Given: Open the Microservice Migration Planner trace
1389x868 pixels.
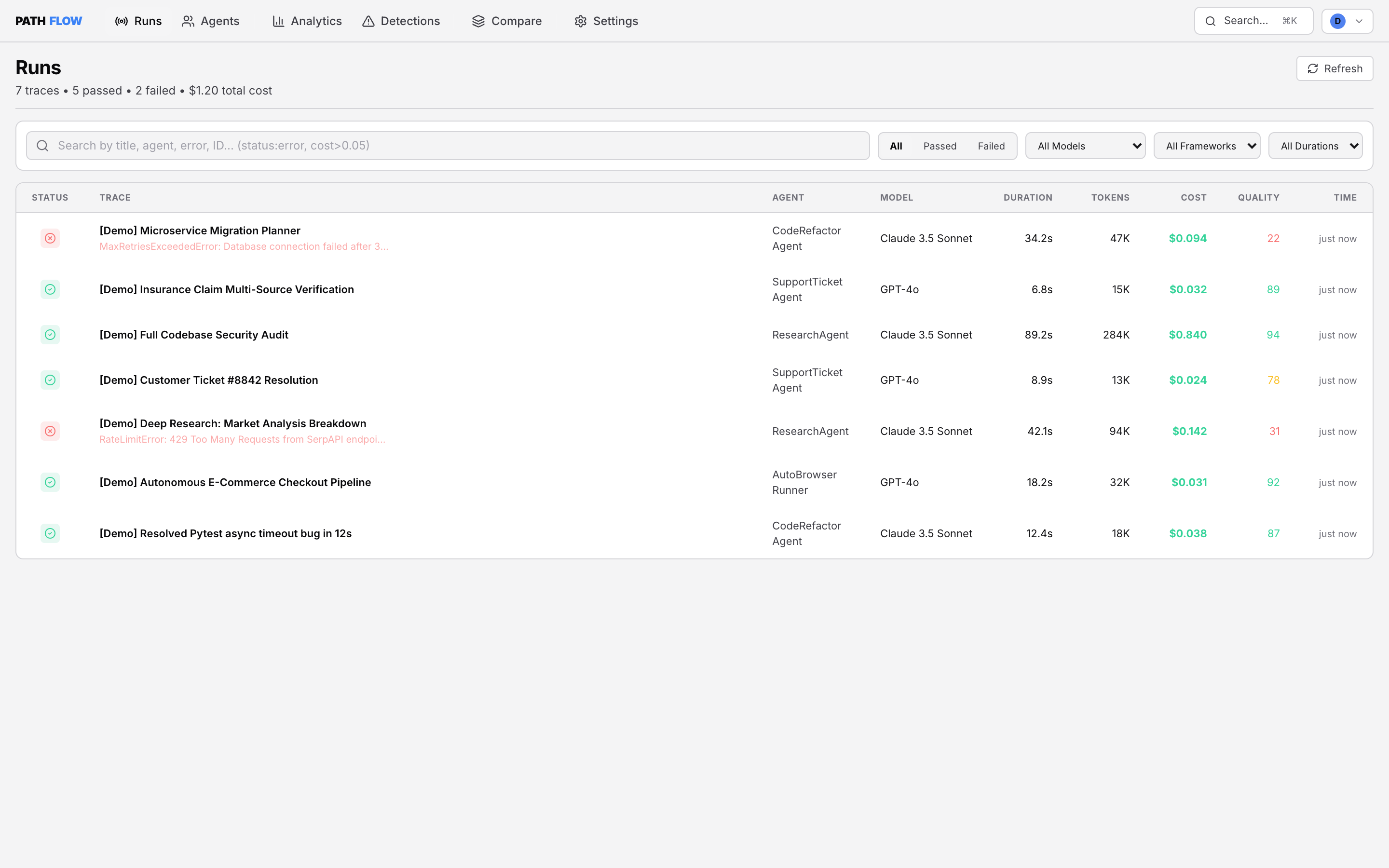Looking at the screenshot, I should pyautogui.click(x=200, y=231).
